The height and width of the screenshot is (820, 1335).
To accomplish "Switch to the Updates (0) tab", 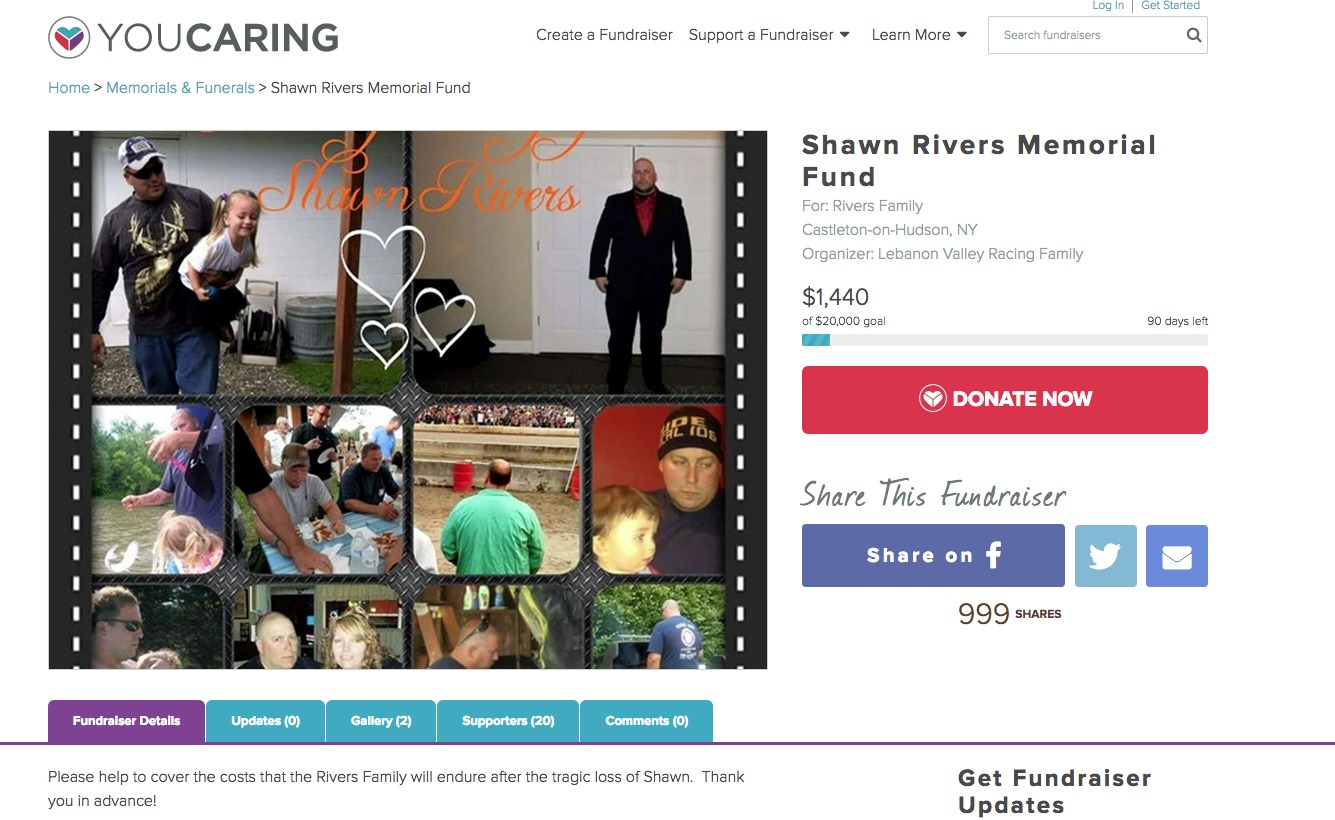I will [x=265, y=721].
